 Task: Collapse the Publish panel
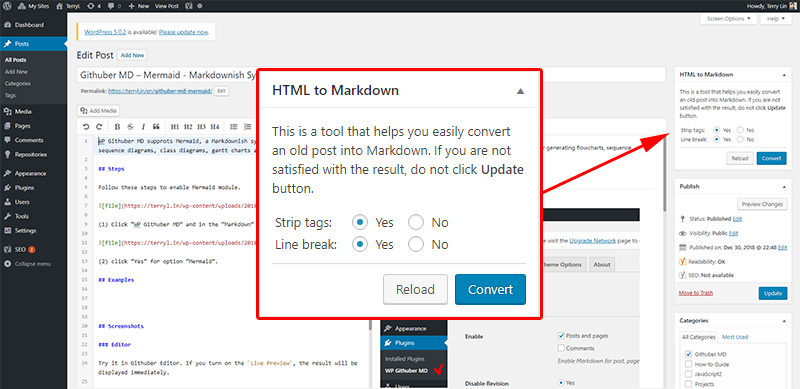(x=783, y=187)
